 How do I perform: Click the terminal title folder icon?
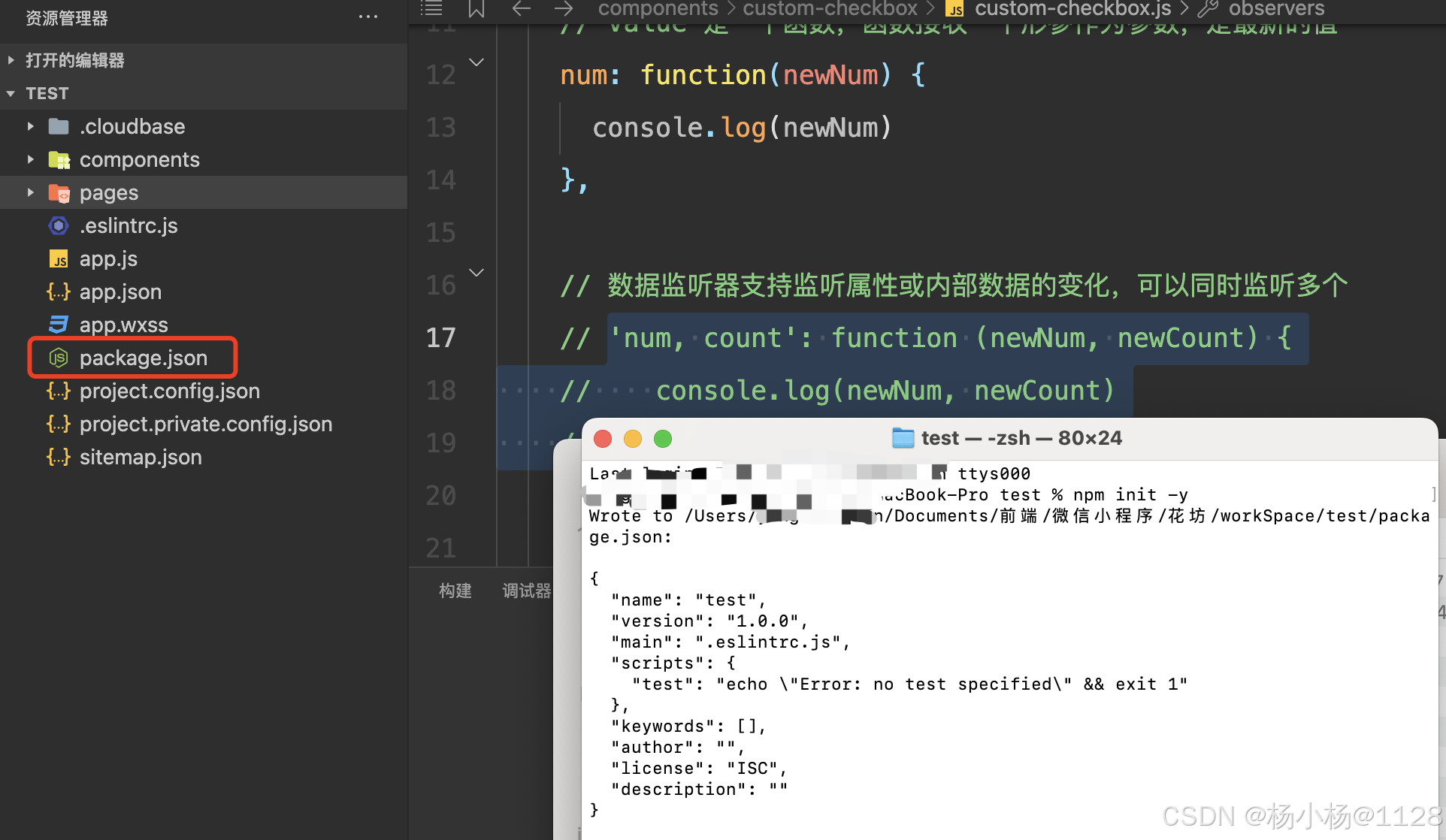903,438
